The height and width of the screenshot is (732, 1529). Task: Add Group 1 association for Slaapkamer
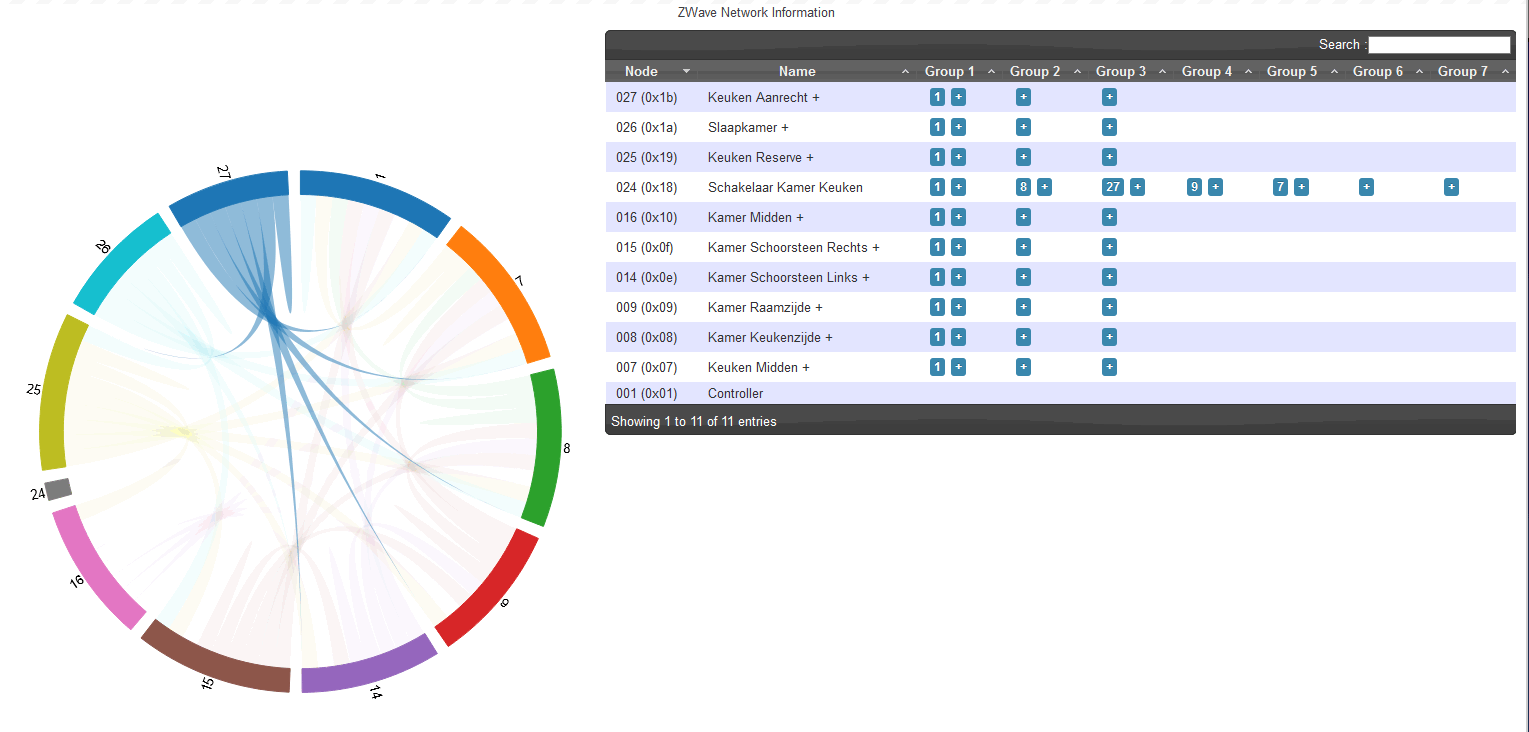click(x=958, y=127)
